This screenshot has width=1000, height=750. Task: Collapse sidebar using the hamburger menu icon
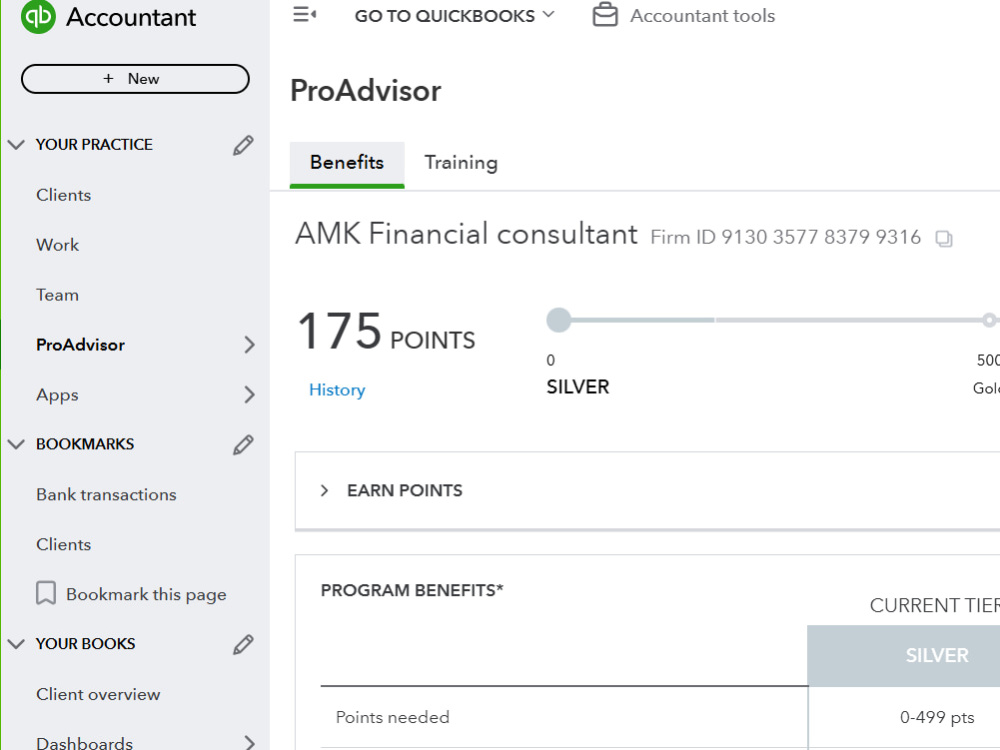point(305,15)
